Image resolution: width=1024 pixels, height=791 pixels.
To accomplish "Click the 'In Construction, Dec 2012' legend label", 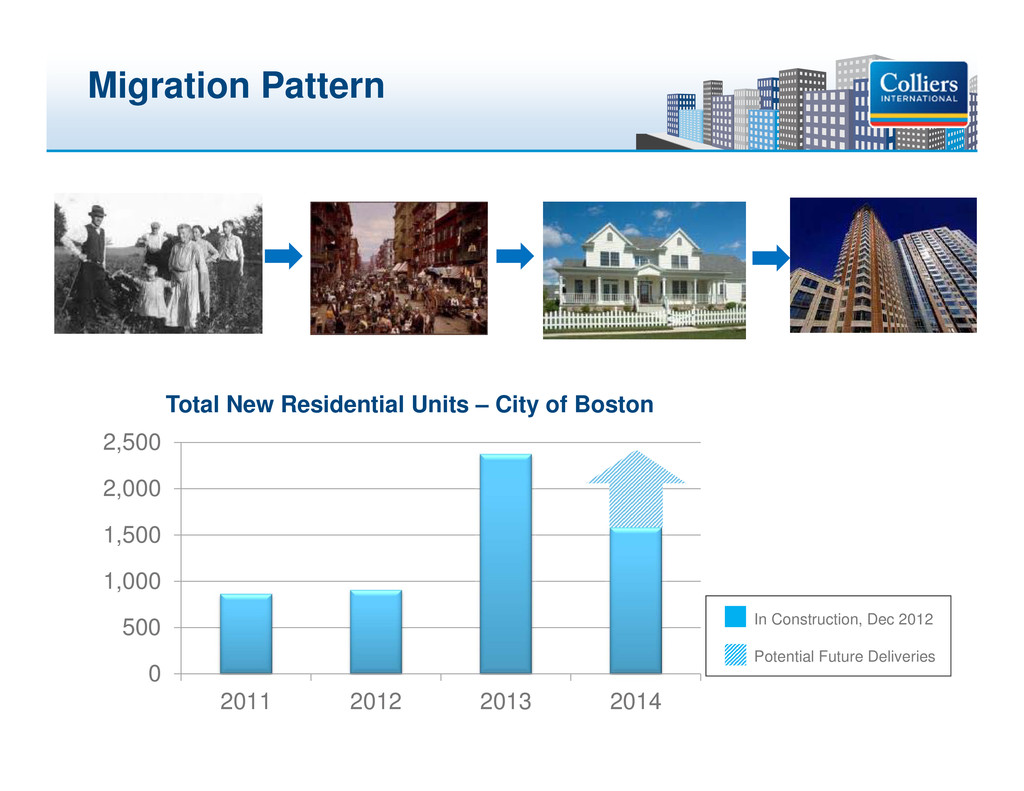I will click(x=843, y=619).
